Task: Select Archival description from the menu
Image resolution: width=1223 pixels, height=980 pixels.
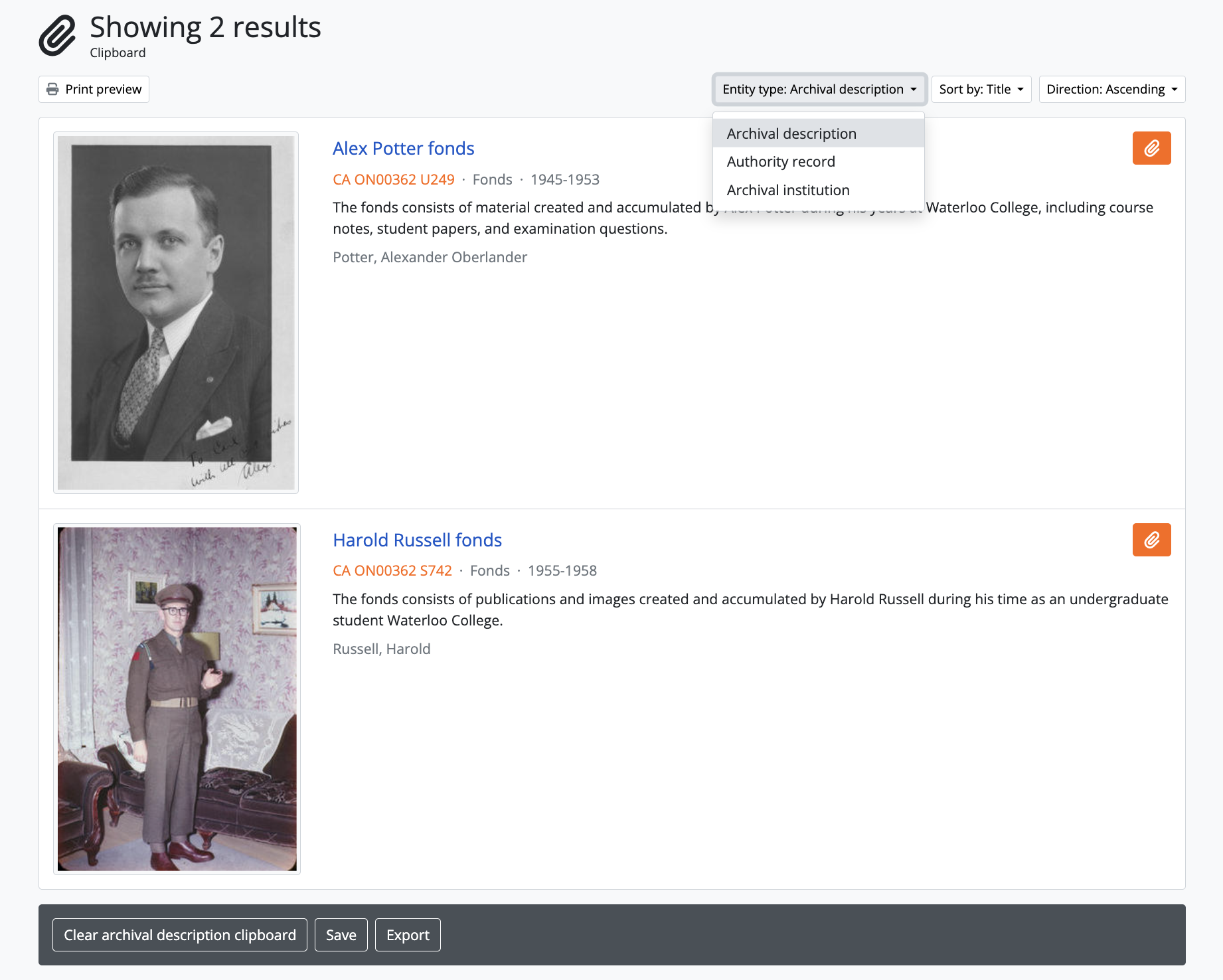Action: pyautogui.click(x=791, y=134)
